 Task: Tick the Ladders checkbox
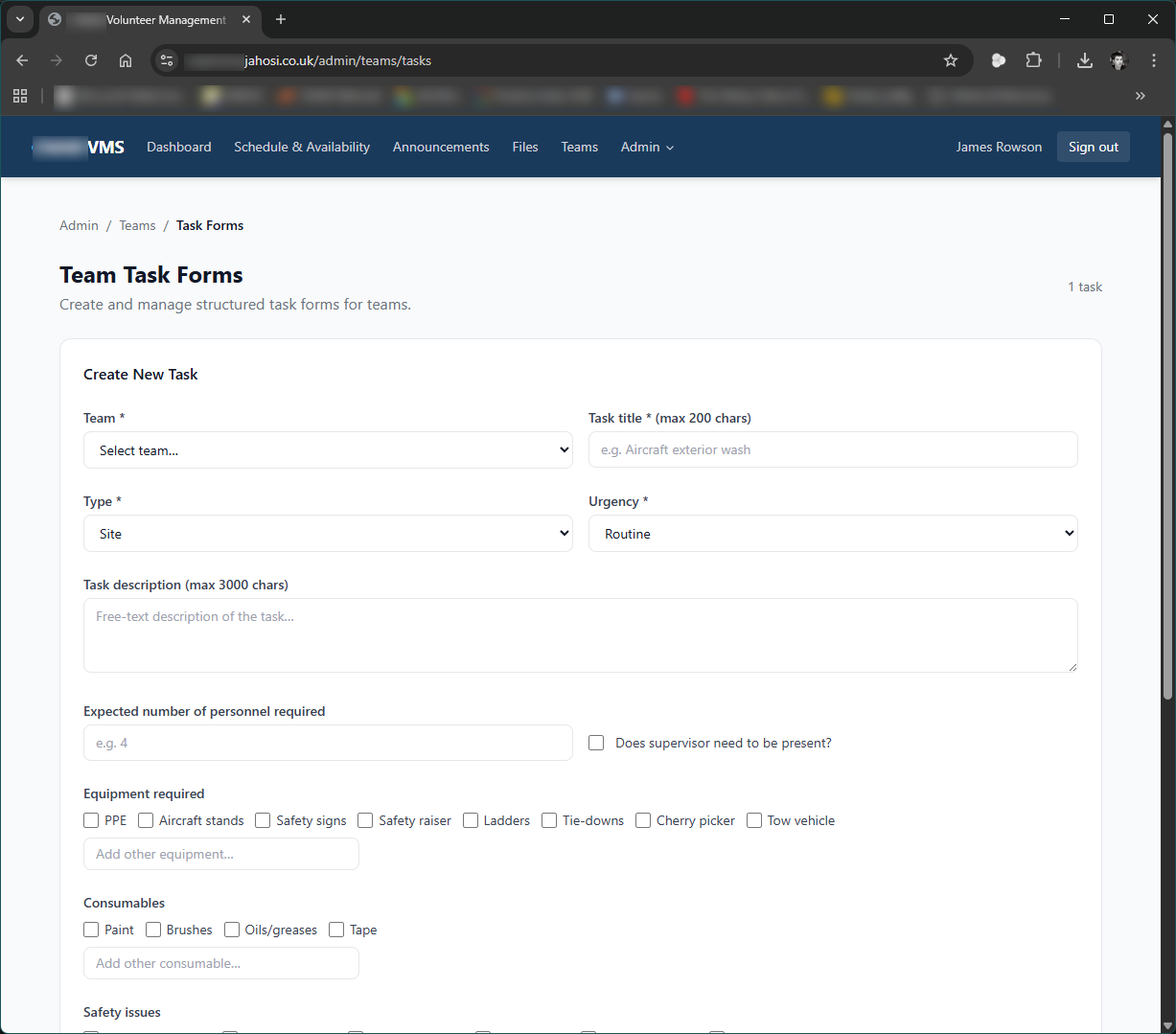click(x=471, y=820)
